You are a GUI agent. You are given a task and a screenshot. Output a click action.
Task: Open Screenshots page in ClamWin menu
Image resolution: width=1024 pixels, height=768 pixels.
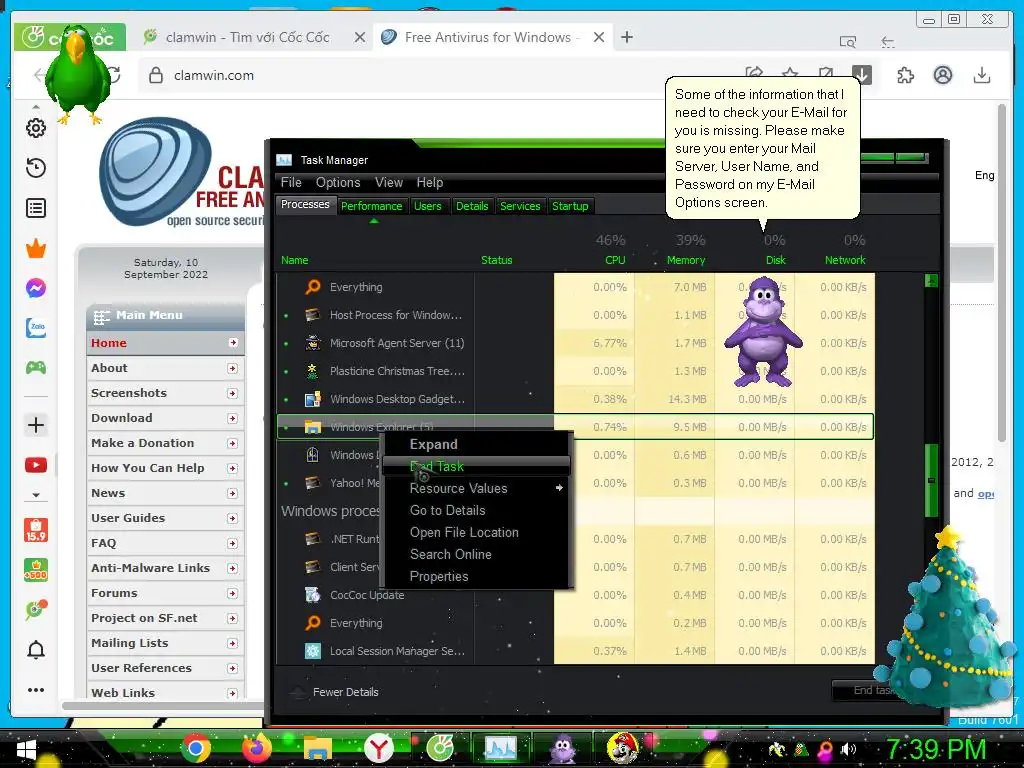click(x=166, y=393)
